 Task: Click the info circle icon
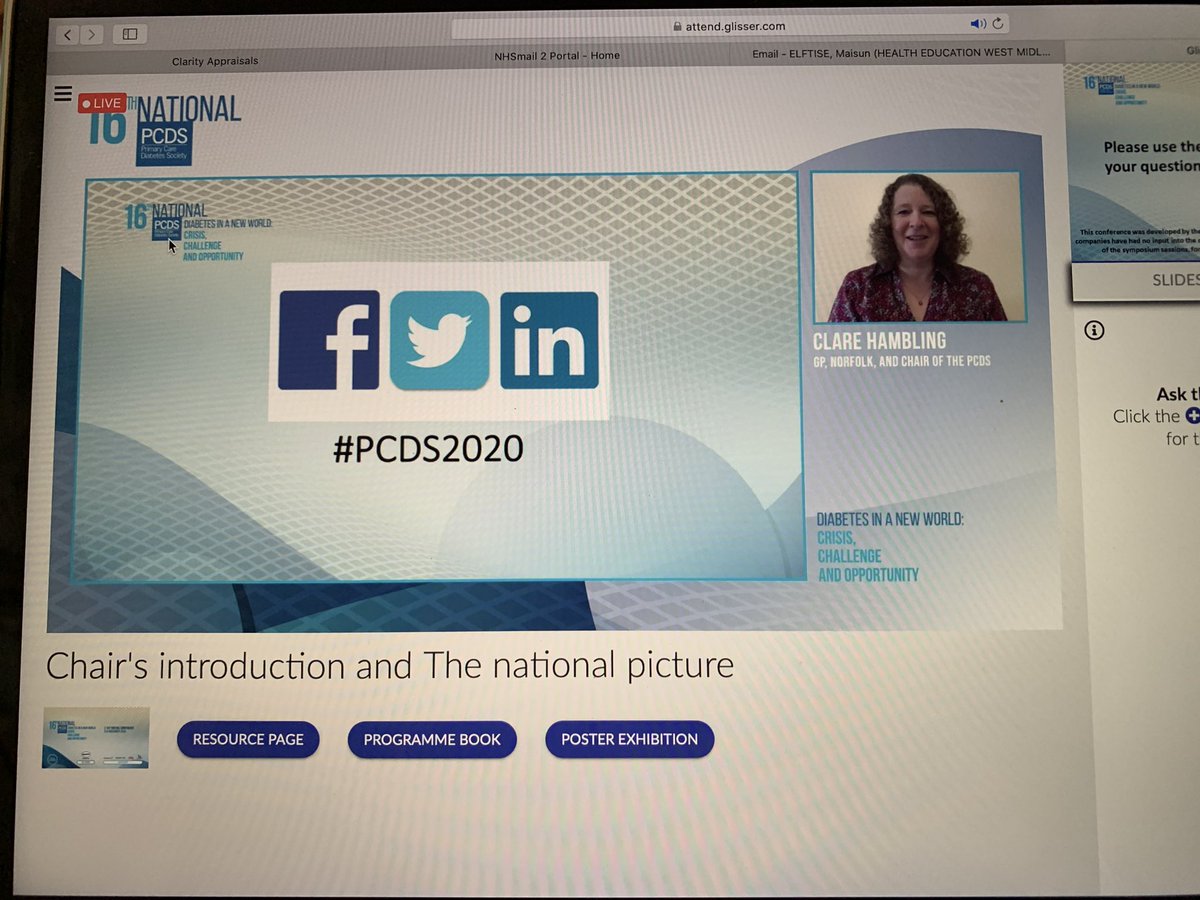(1094, 330)
